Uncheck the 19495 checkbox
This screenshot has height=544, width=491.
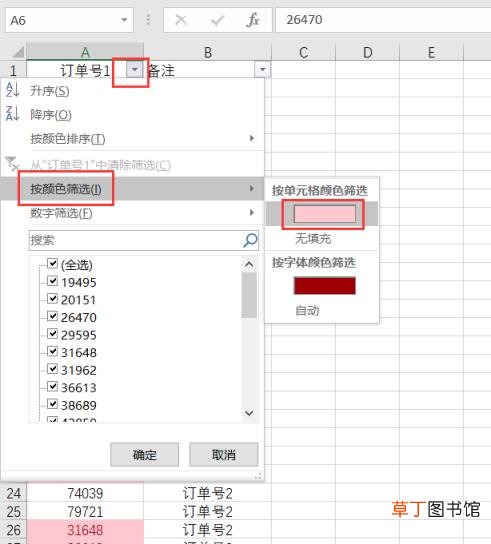52,281
